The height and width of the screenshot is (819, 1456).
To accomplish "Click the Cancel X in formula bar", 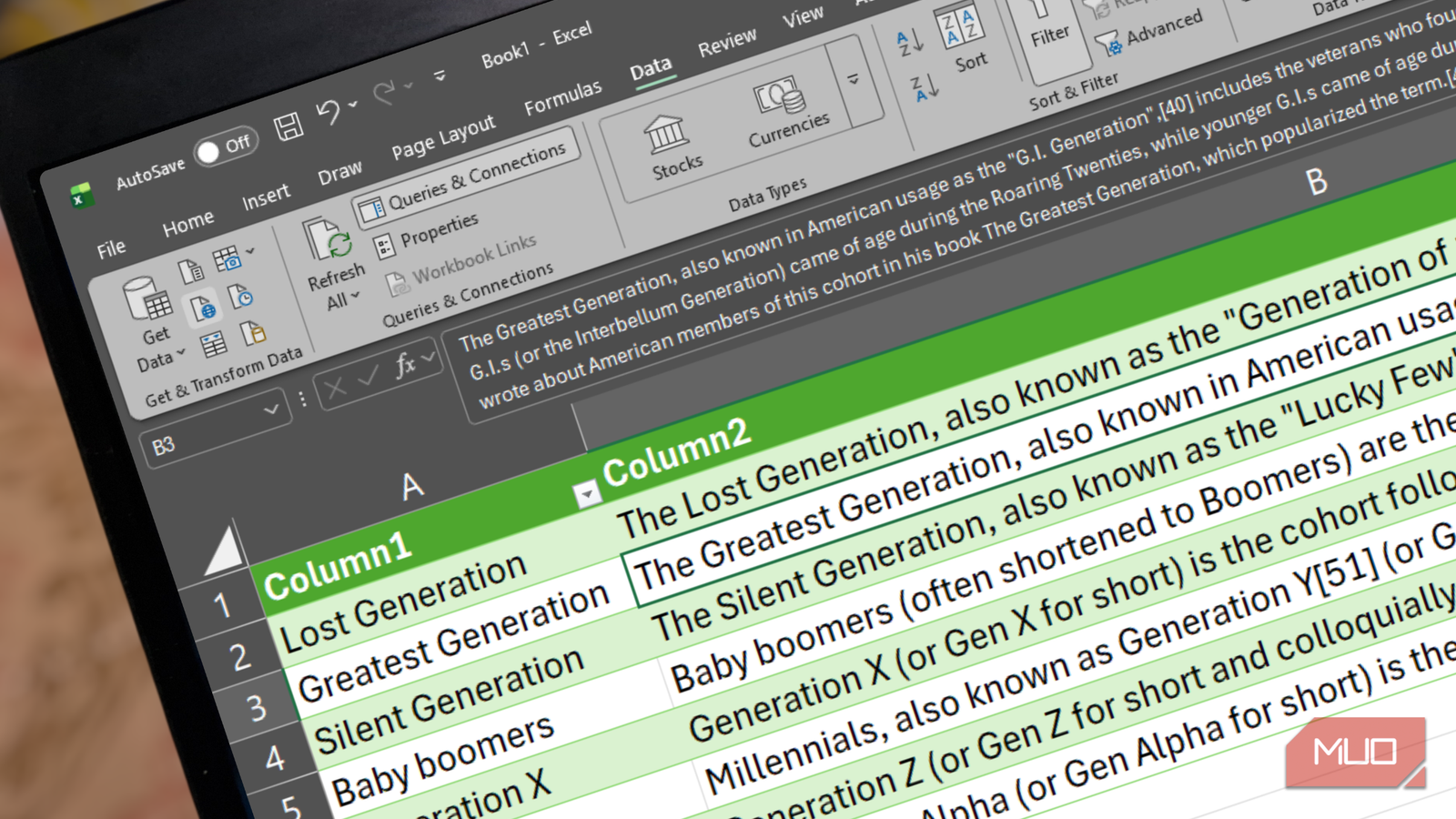I will click(335, 389).
